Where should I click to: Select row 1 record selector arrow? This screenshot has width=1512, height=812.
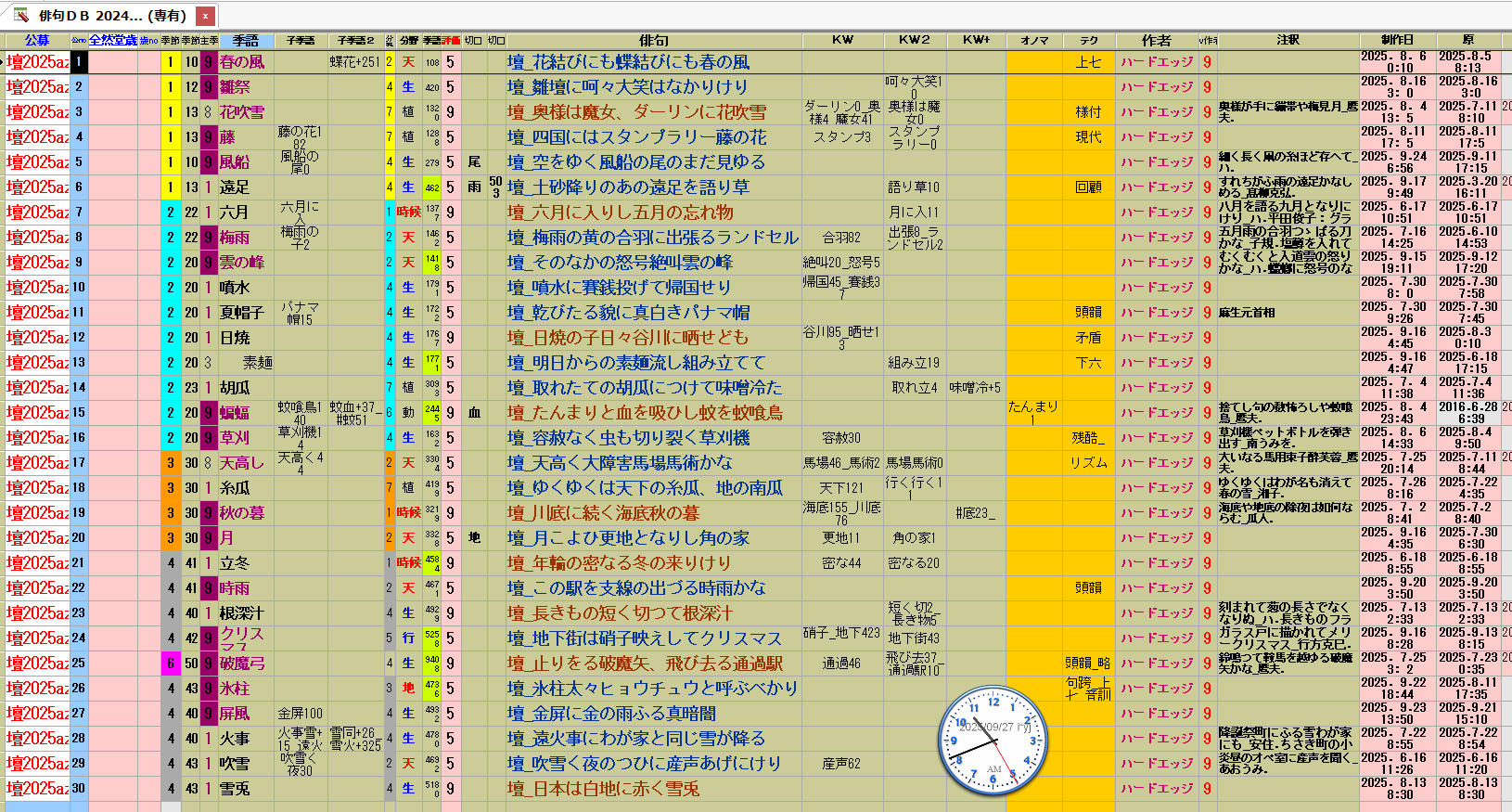tap(3, 62)
